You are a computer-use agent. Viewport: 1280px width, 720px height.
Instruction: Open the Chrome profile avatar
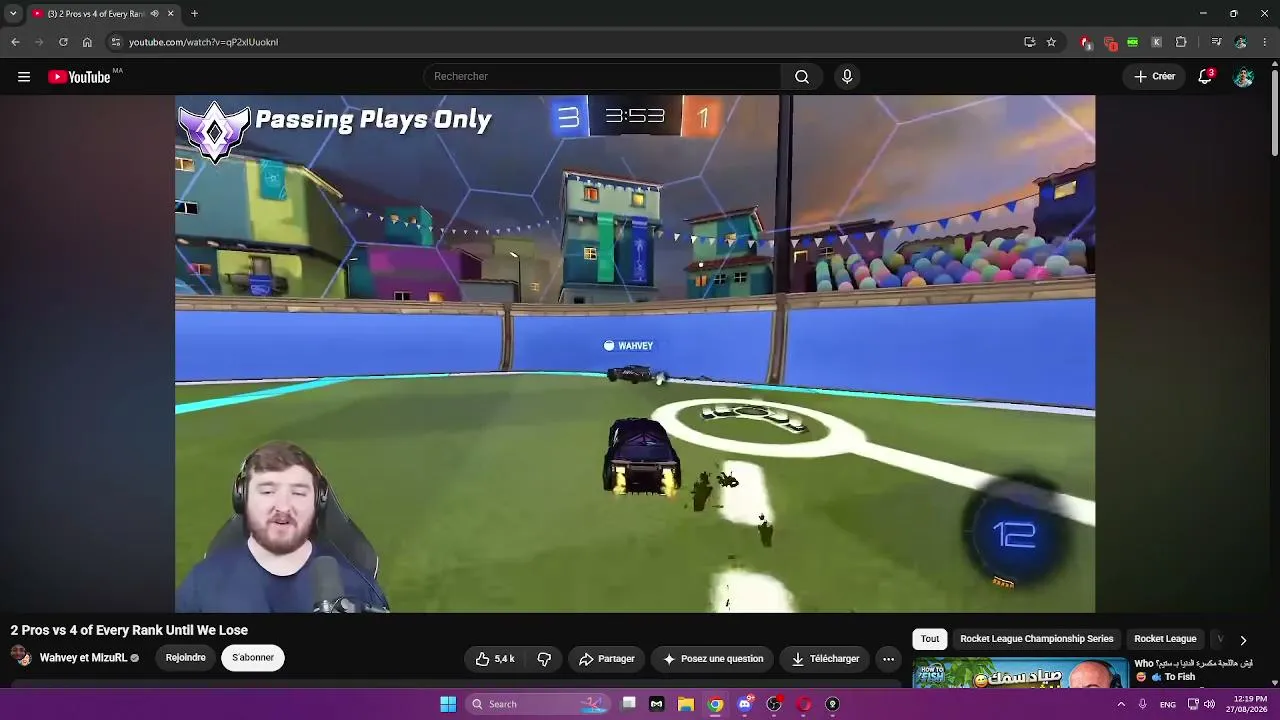point(1241,42)
